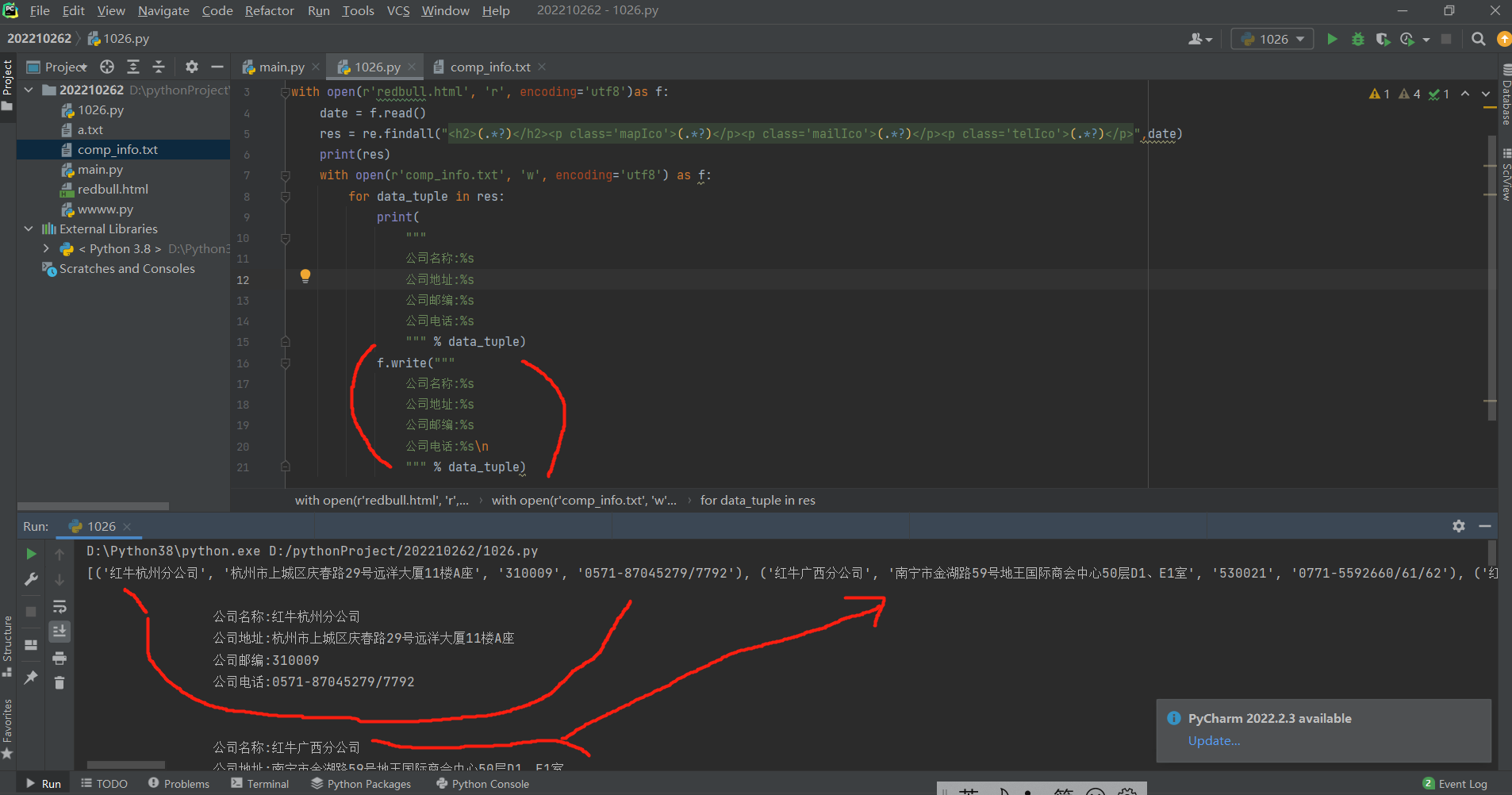Toggle scroll to end in Run console
Image resolution: width=1512 pixels, height=795 pixels.
[59, 632]
